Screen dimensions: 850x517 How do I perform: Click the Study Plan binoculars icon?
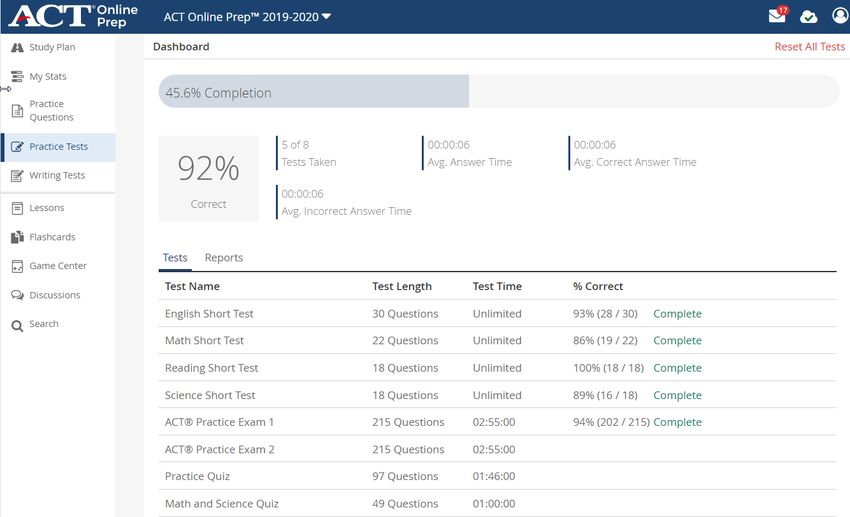[17, 47]
